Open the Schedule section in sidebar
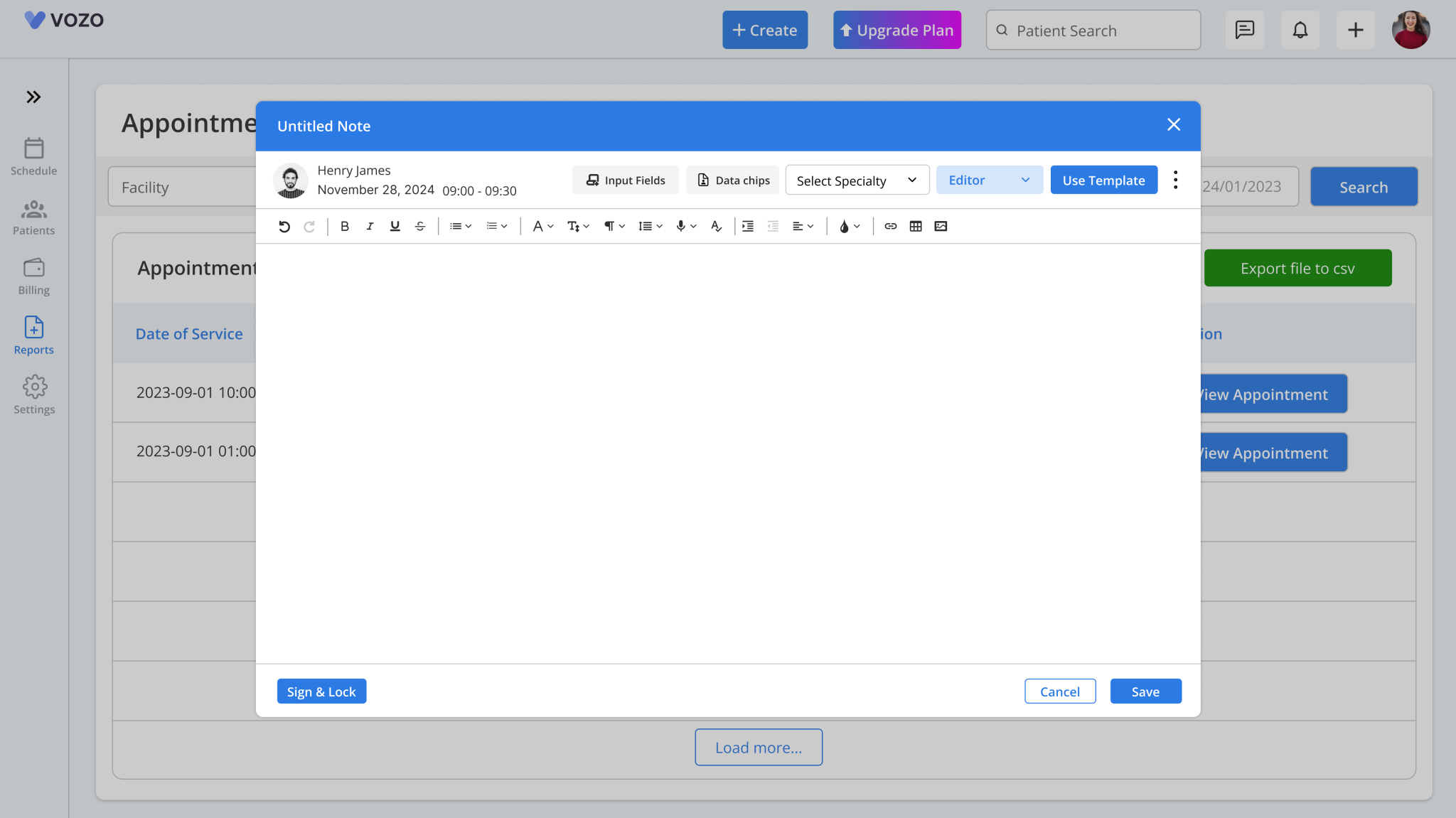This screenshot has width=1456, height=818. coord(33,156)
